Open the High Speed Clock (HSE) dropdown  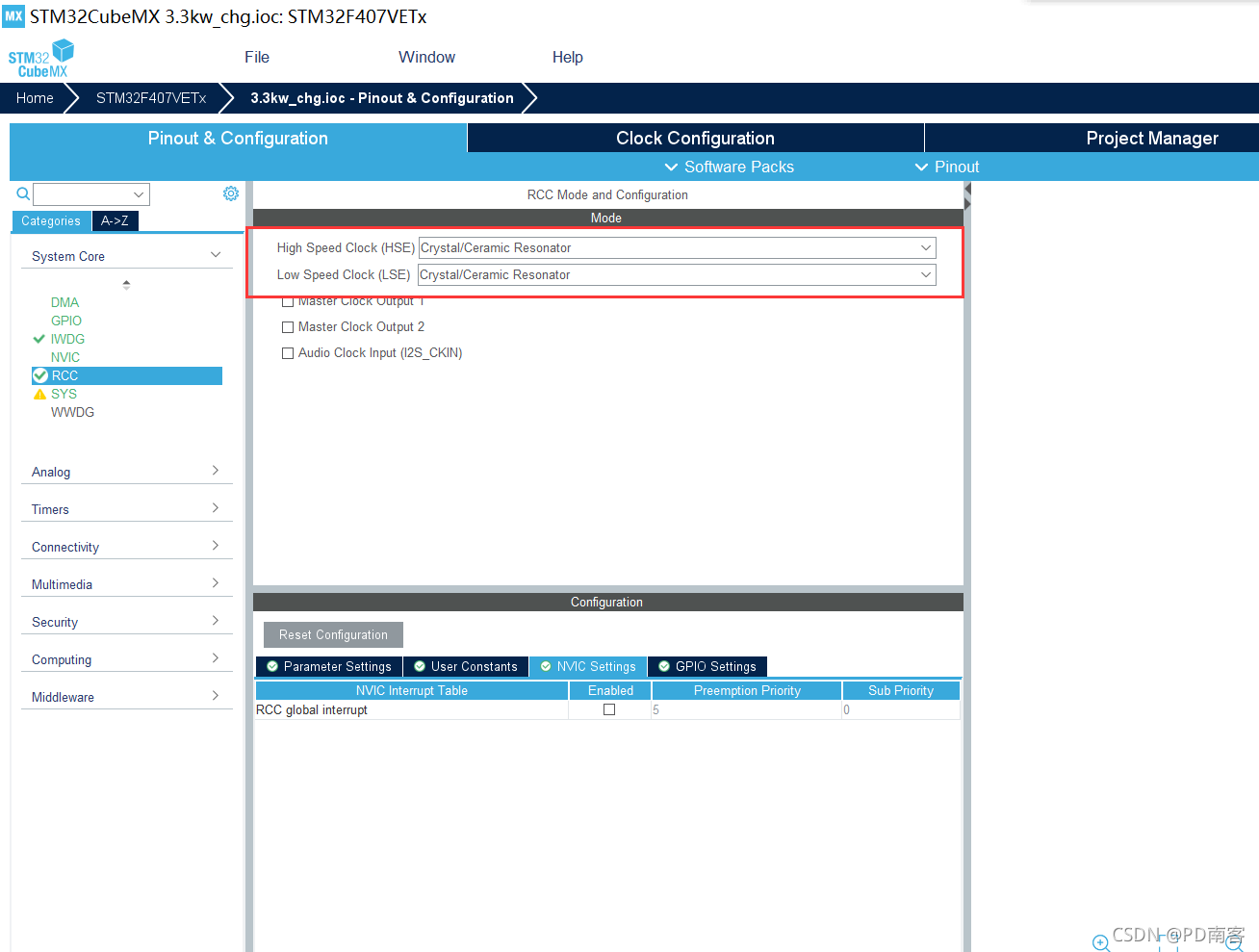[x=677, y=247]
